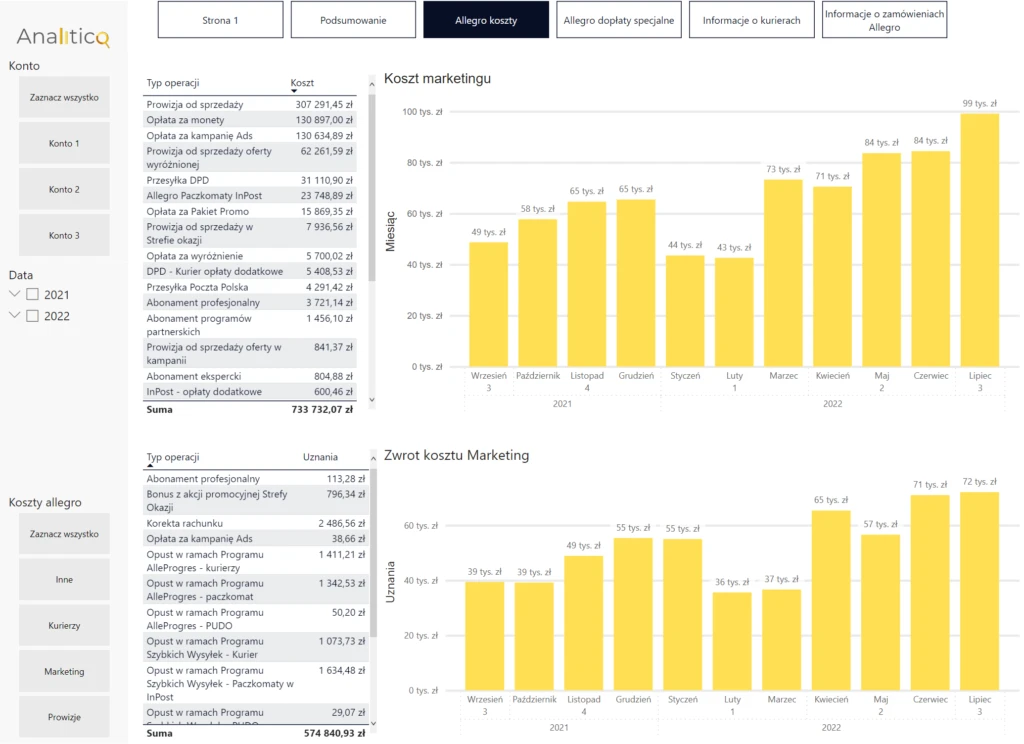Click the costs table vertical scrollbar

(x=372, y=187)
